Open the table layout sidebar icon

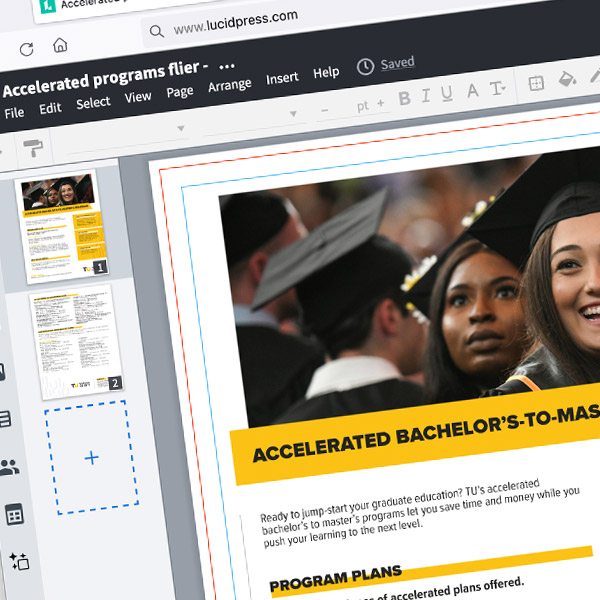(15, 514)
